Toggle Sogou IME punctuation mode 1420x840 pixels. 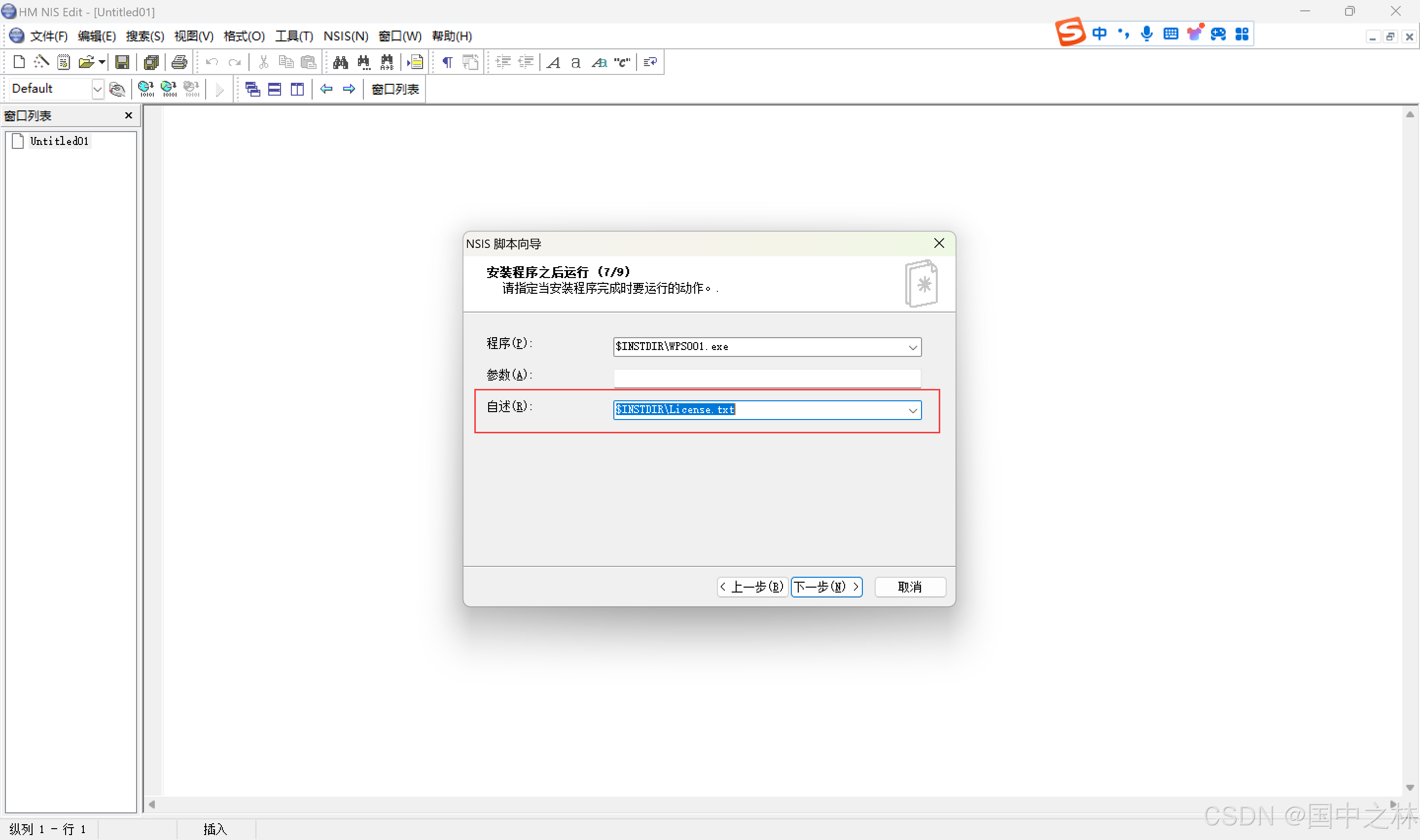[1124, 34]
